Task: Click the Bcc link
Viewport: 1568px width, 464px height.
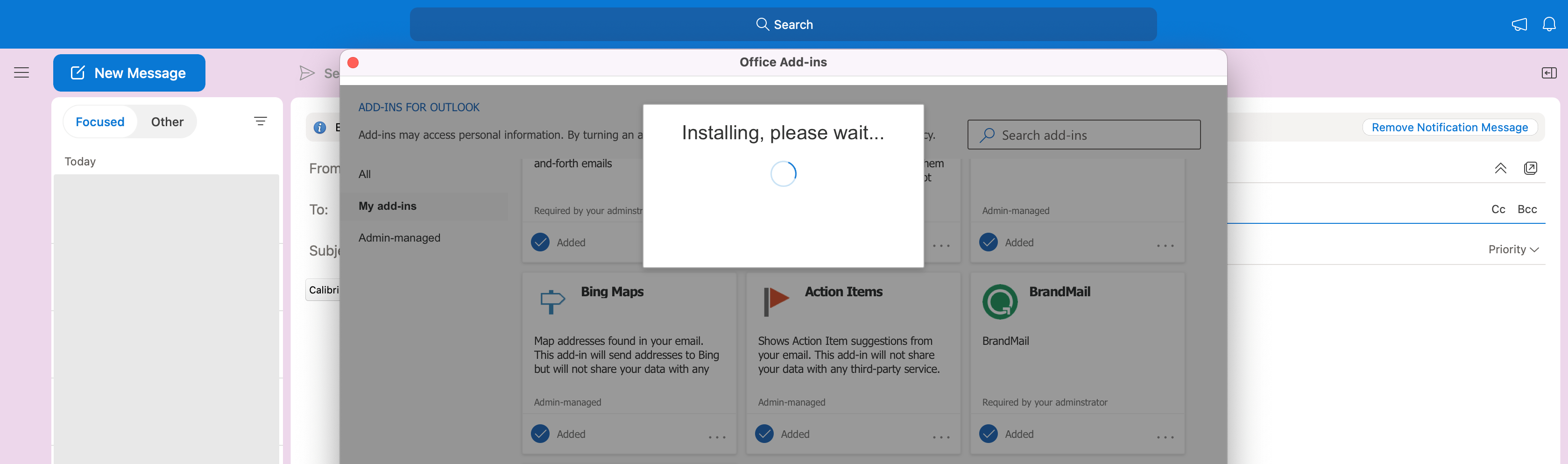Action: click(1526, 209)
